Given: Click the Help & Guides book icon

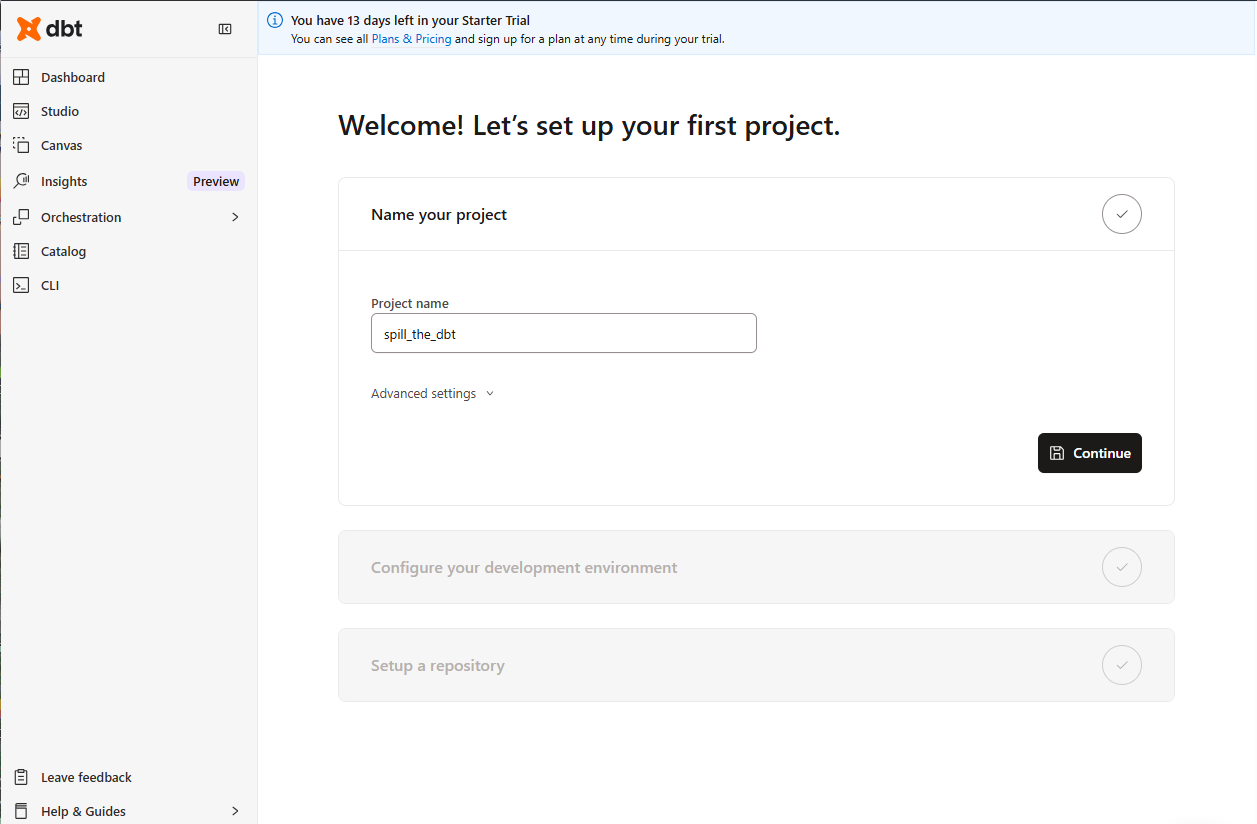Looking at the screenshot, I should [x=21, y=811].
